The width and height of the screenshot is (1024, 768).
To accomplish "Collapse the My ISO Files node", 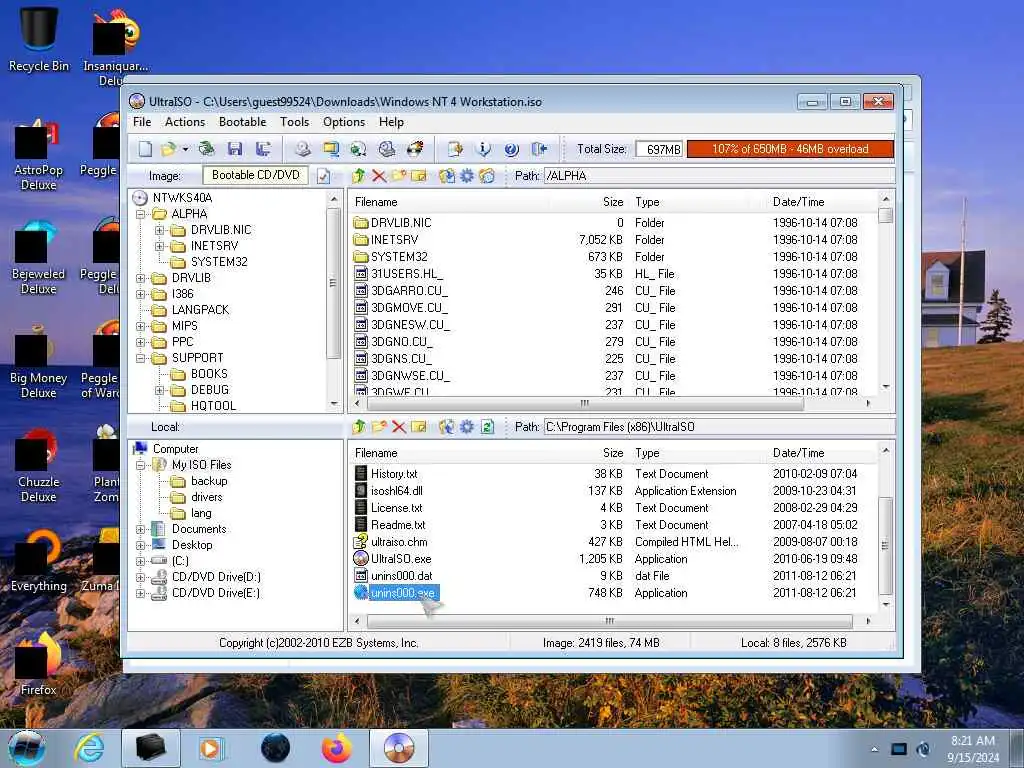I will point(140,465).
